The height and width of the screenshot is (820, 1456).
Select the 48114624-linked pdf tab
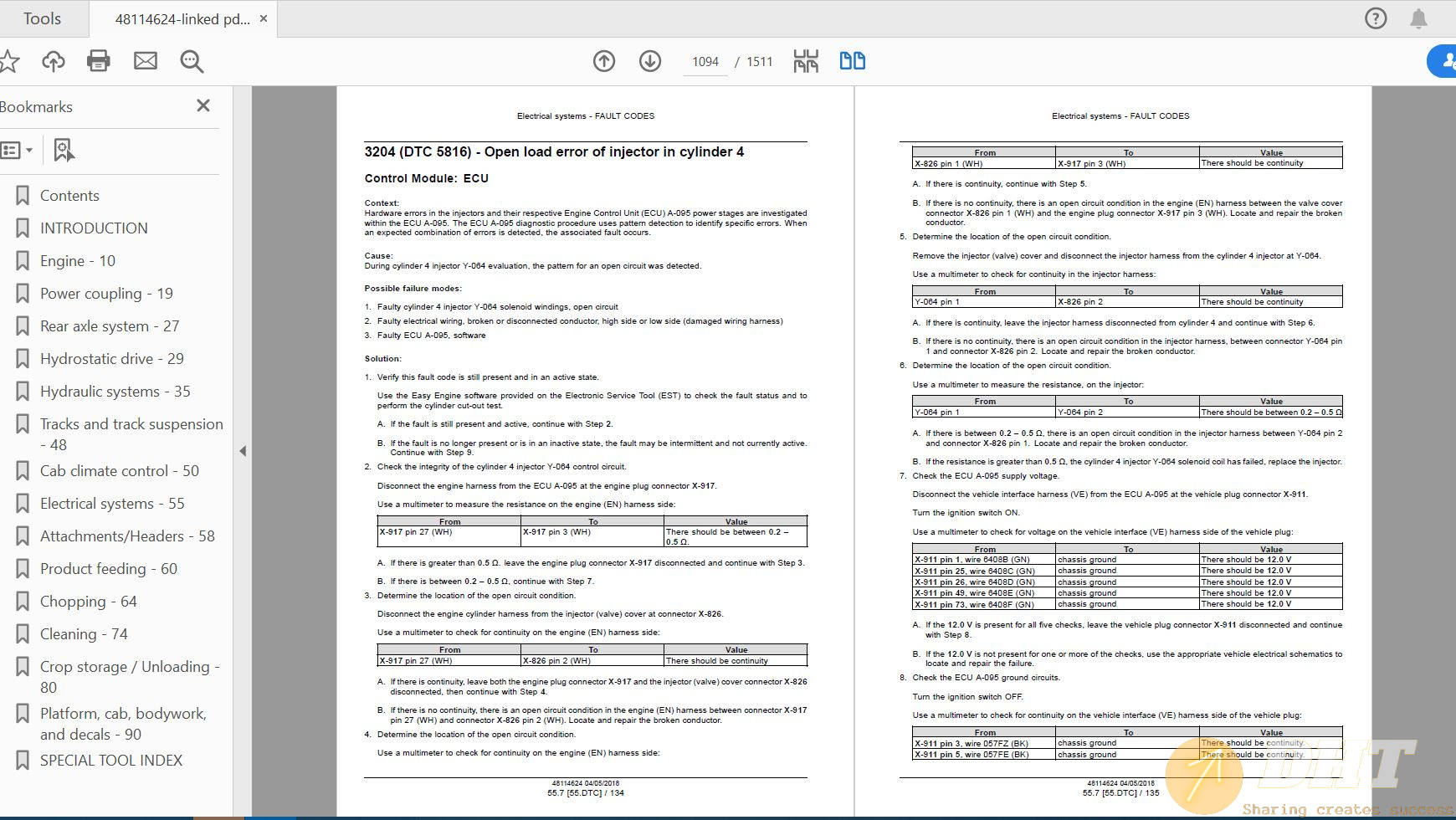point(182,18)
